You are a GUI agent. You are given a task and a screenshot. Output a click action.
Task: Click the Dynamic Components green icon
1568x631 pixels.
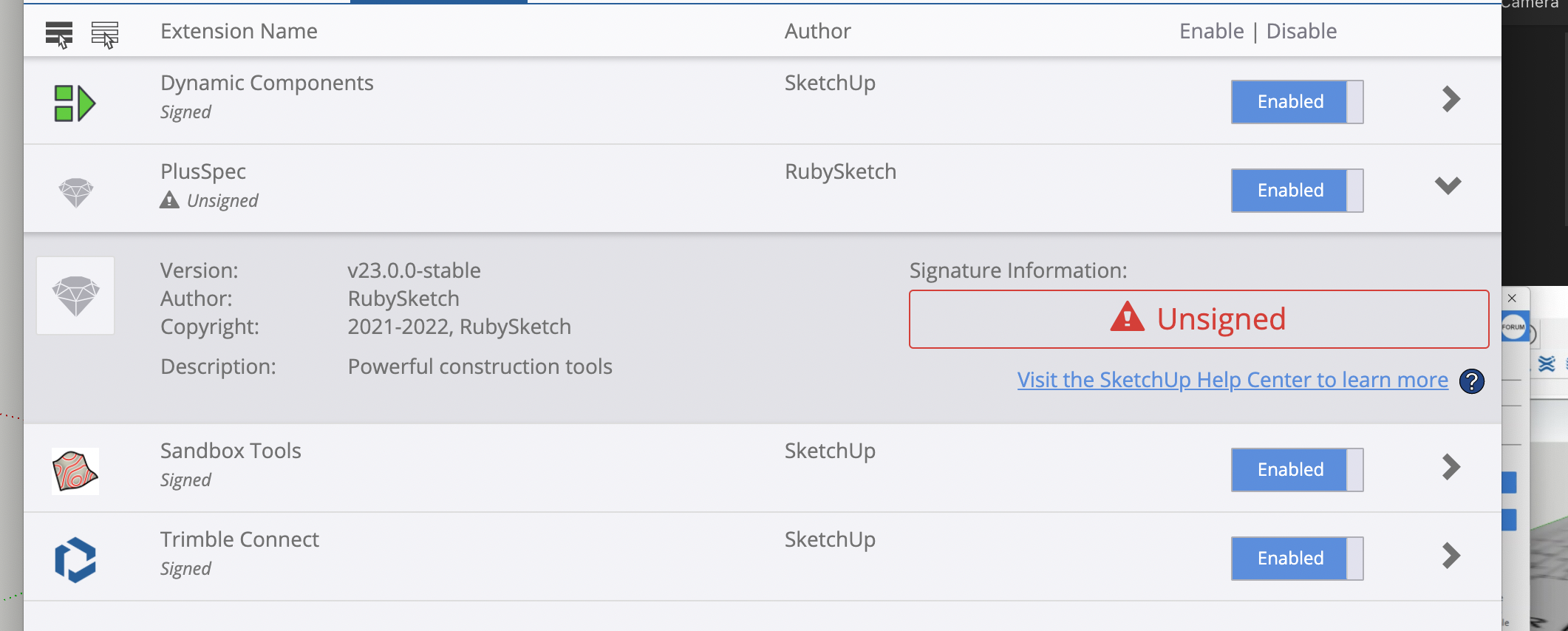[75, 103]
